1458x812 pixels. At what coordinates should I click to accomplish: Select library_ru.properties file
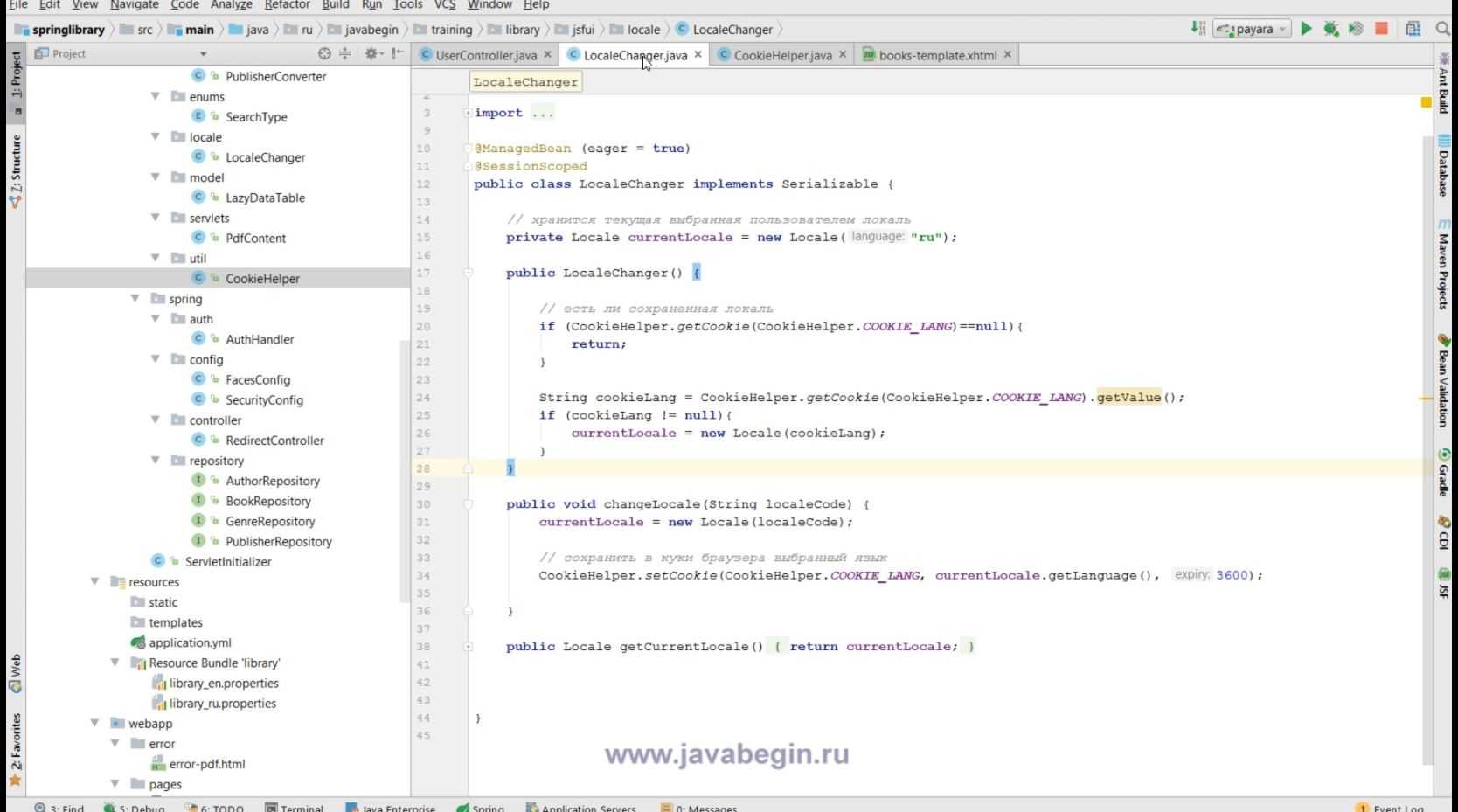point(222,703)
